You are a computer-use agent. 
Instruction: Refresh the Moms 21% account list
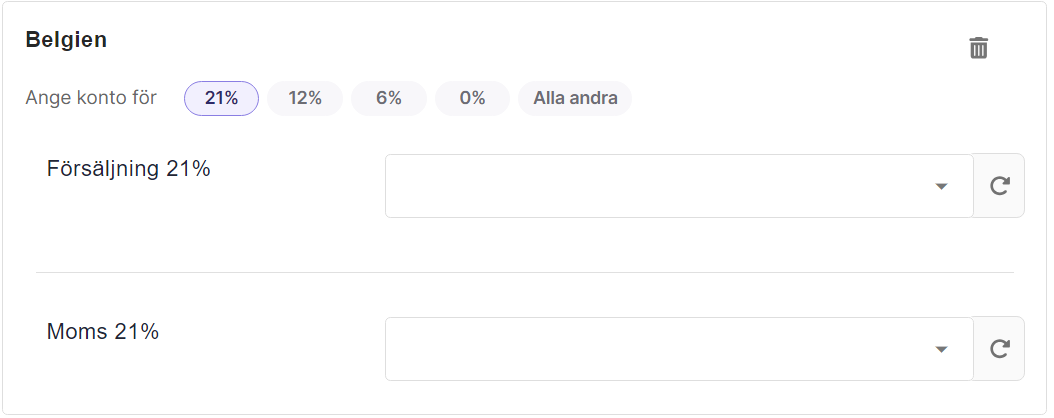click(x=1000, y=348)
